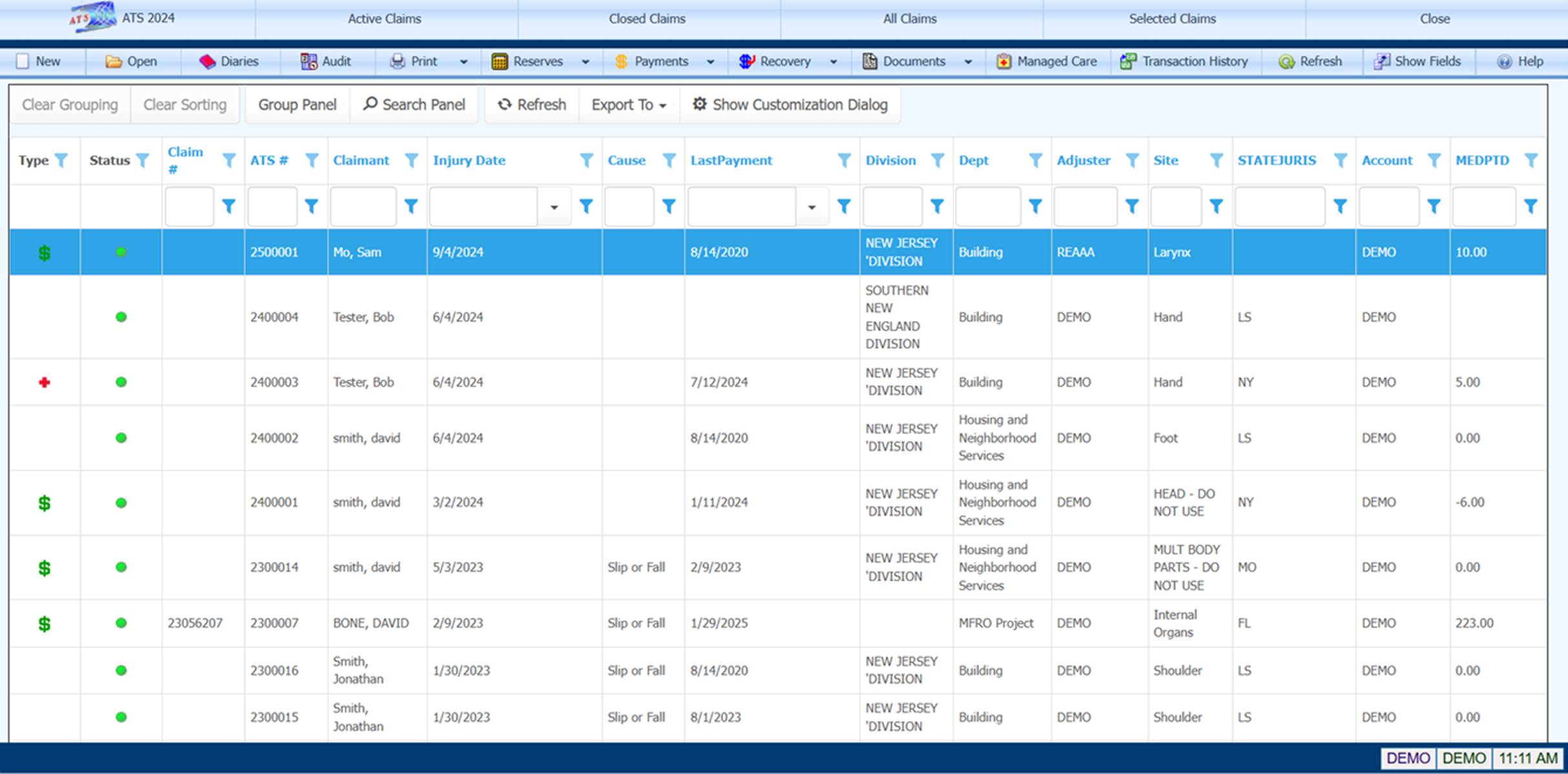Image resolution: width=1568 pixels, height=774 pixels.
Task: Click the Open folder icon
Action: click(114, 61)
